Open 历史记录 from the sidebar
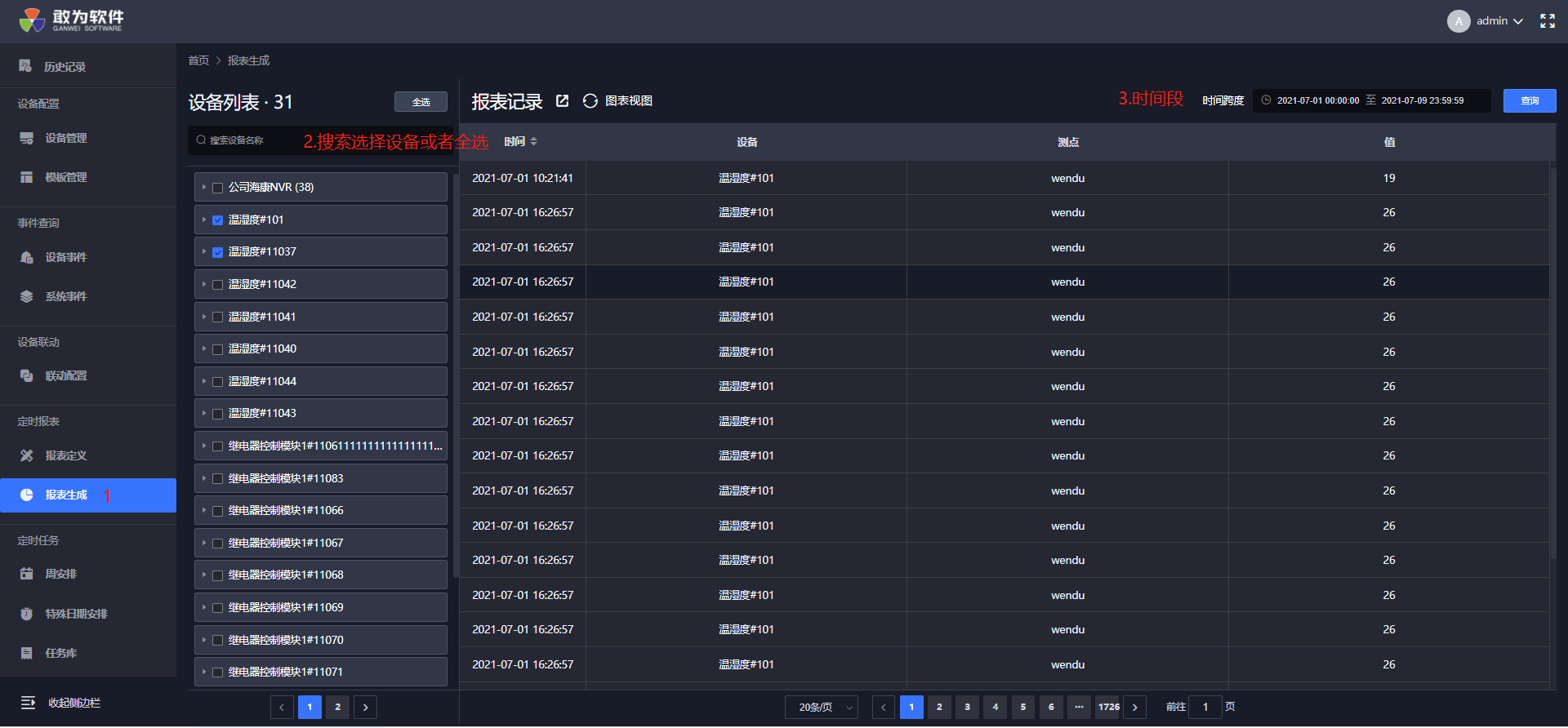The height and width of the screenshot is (728, 1568). tap(65, 67)
